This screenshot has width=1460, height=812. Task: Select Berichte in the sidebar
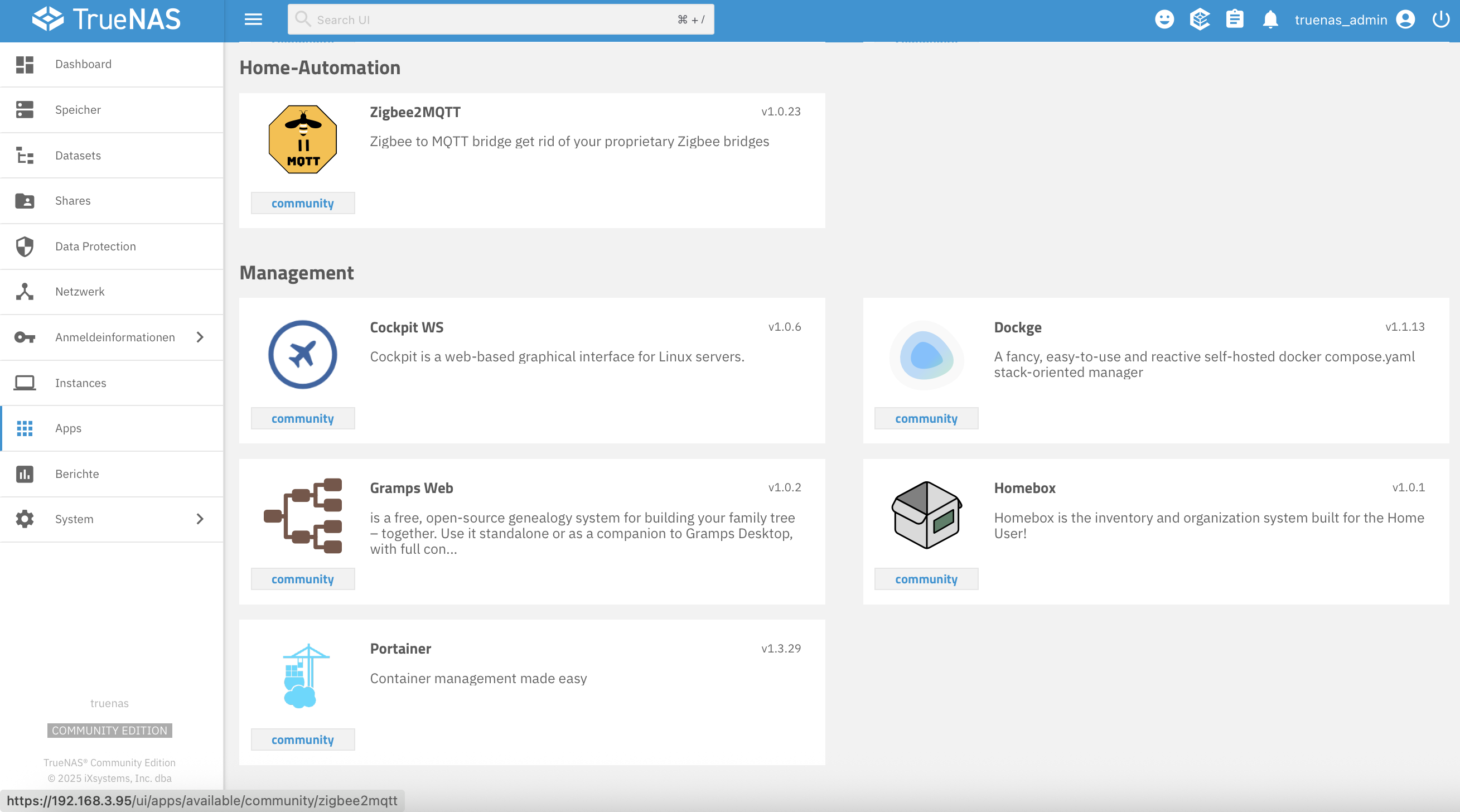point(112,473)
